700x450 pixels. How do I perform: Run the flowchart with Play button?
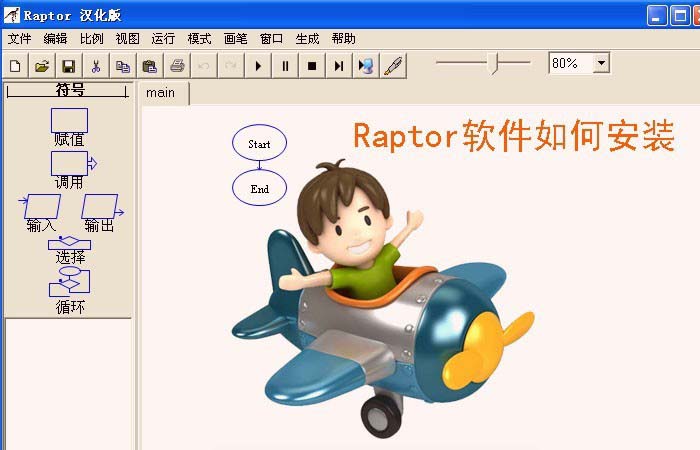coord(258,66)
